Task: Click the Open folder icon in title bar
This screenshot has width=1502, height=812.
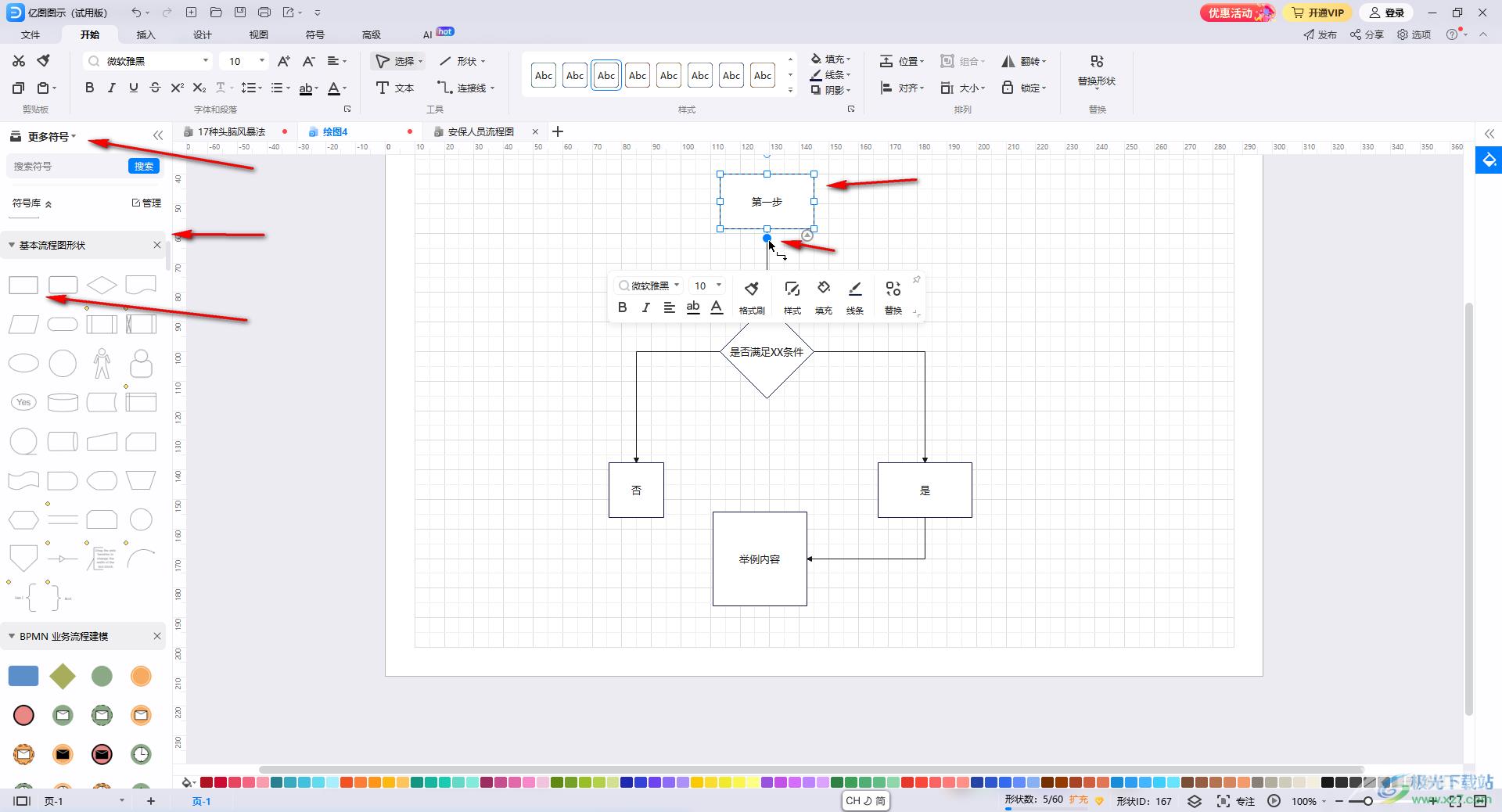Action: (216, 13)
